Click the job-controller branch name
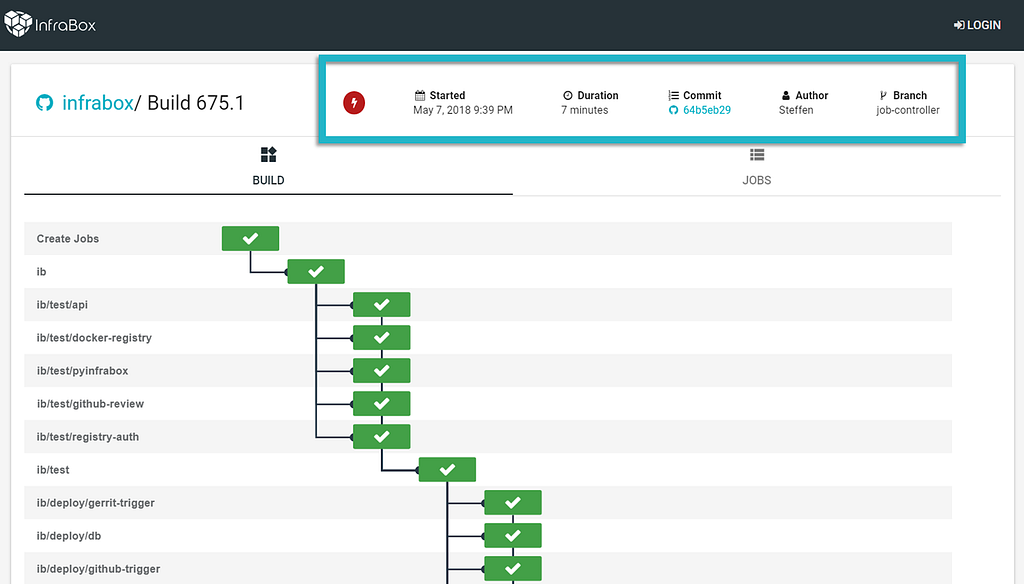The image size is (1024, 584). (908, 110)
